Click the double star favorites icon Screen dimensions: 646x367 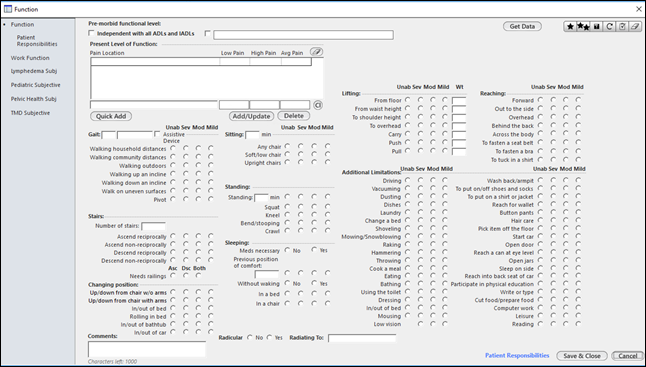pos(583,27)
